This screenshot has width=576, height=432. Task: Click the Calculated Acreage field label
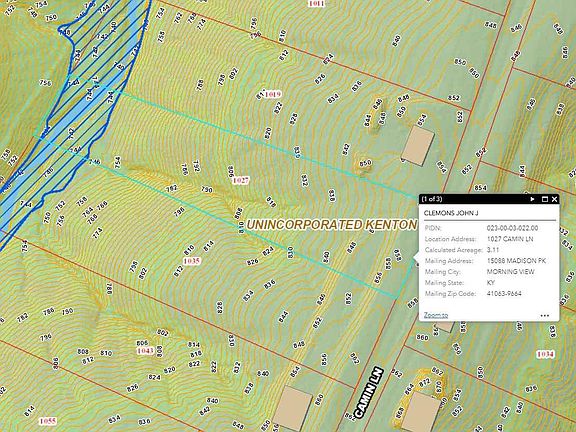[x=454, y=250]
